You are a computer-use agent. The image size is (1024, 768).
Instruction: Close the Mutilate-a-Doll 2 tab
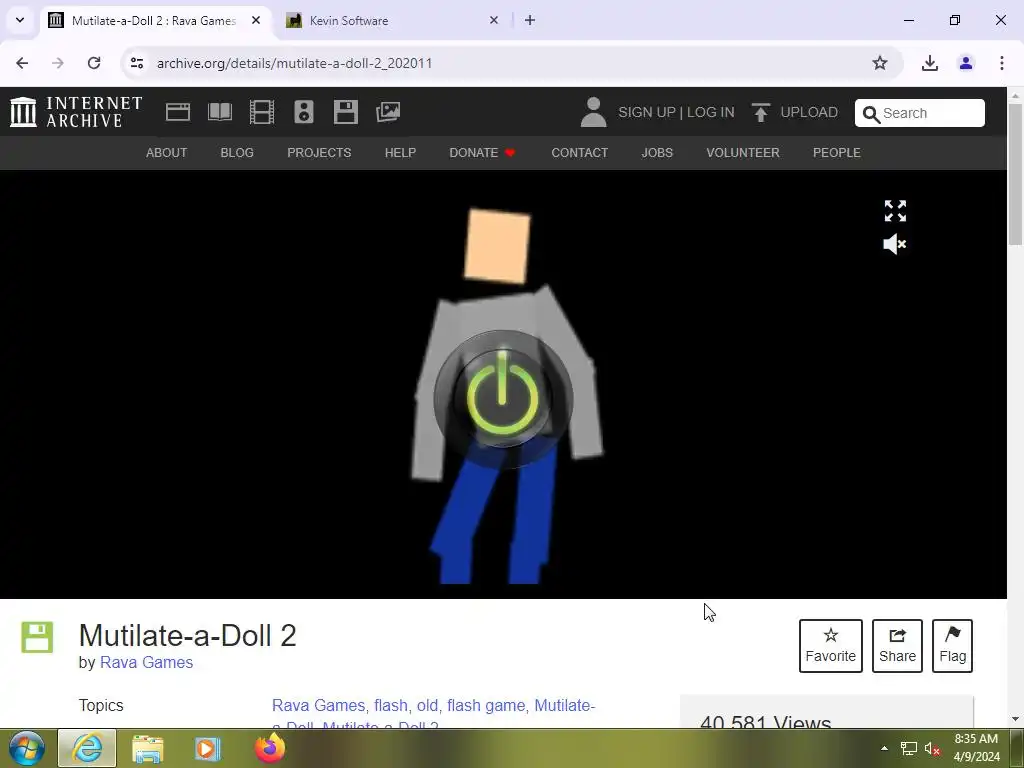click(256, 20)
